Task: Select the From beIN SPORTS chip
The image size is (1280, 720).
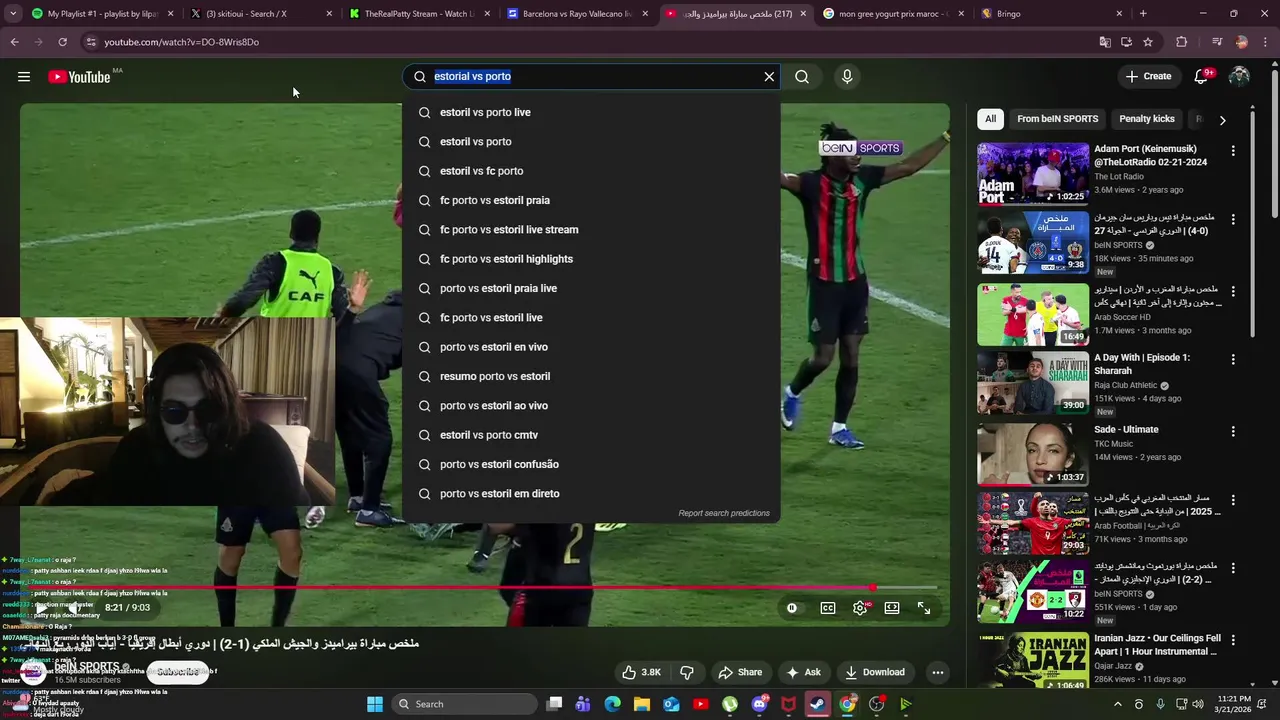Action: pos(1057,119)
